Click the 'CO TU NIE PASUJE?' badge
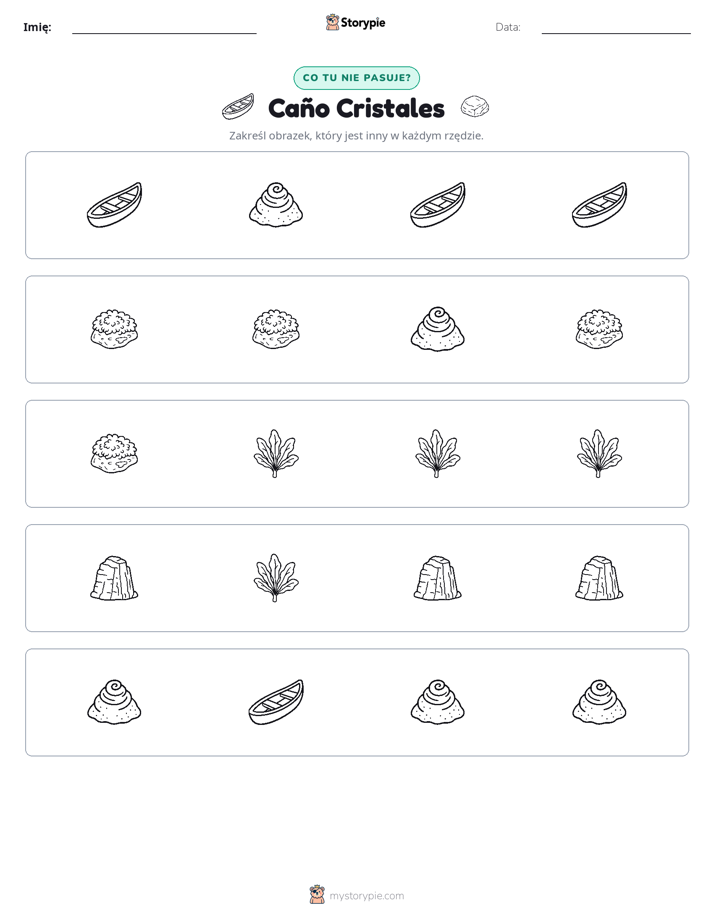Image resolution: width=714 pixels, height=924 pixels. [356, 78]
